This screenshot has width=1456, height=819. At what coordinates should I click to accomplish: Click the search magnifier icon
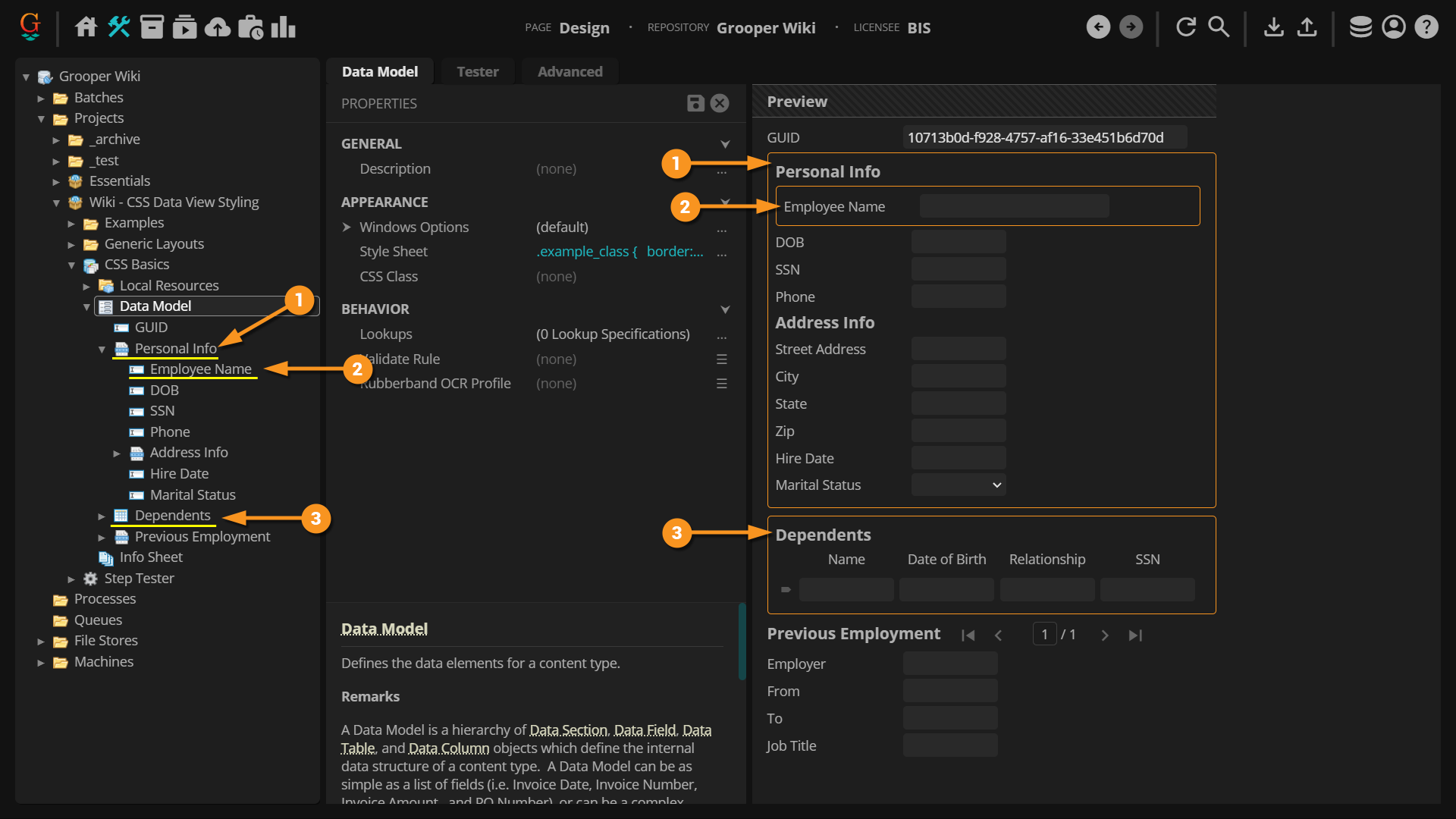pos(1218,27)
